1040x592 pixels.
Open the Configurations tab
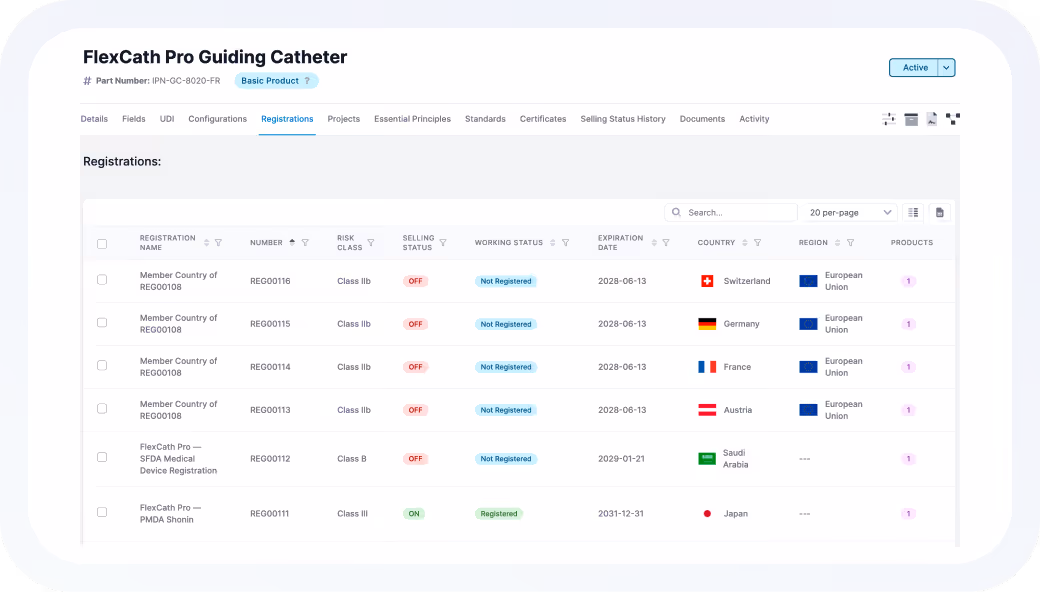[x=218, y=119]
